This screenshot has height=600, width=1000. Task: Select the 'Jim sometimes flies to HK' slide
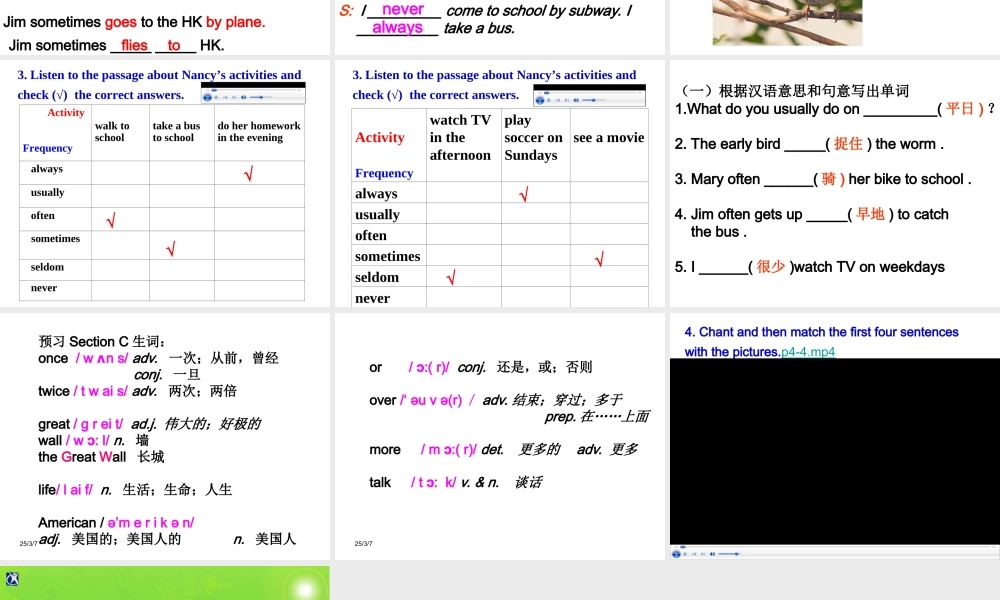click(x=165, y=27)
